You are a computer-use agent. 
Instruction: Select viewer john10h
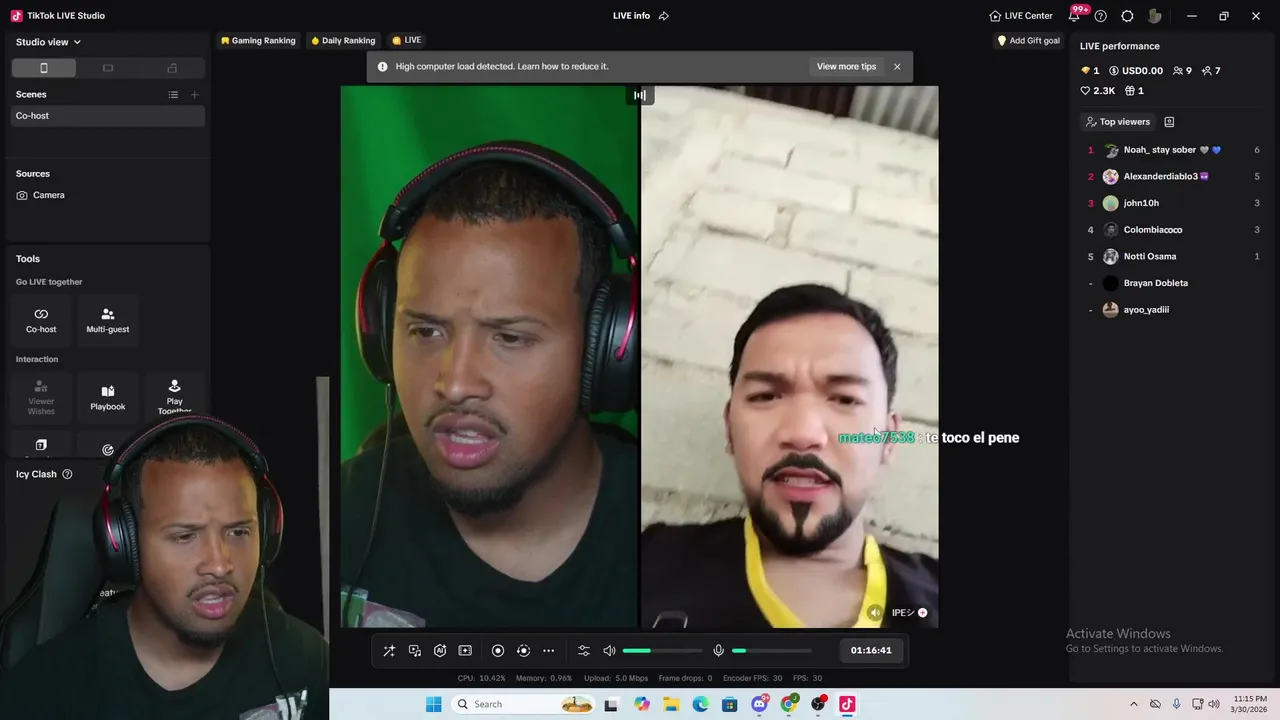(1172, 203)
